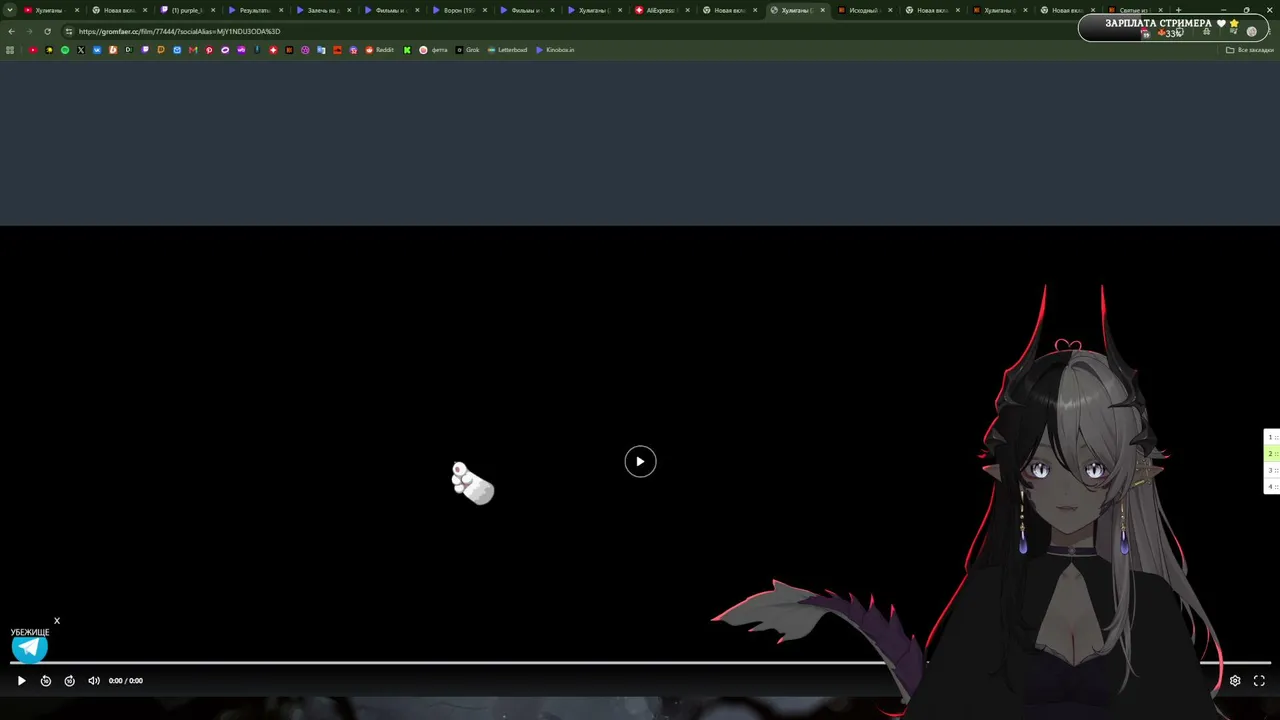Open the tab search dropdown chevron

tap(10, 10)
